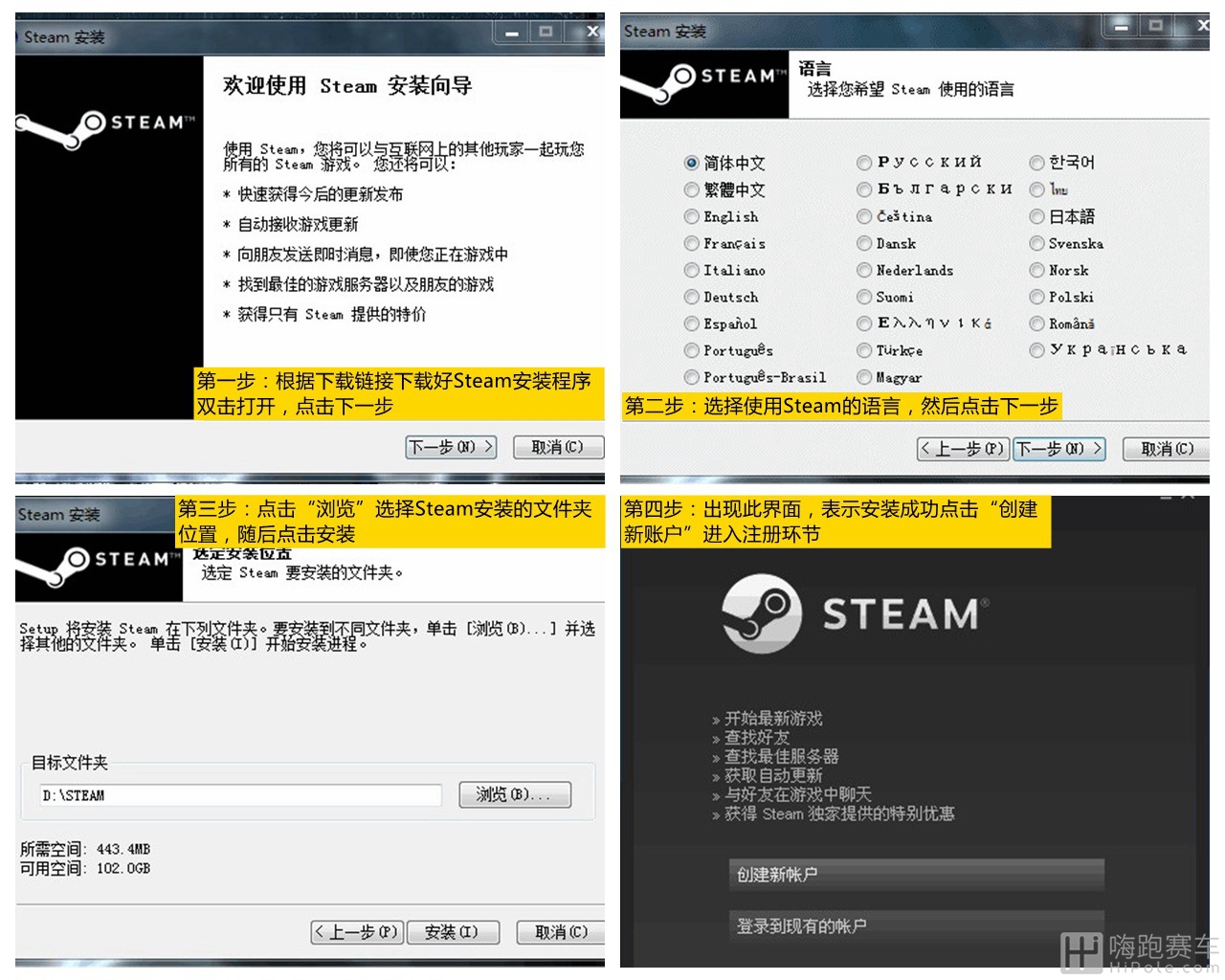Viewport: 1225px width, 980px height.
Task: Pick Svenska radio button
Action: pos(1036,243)
